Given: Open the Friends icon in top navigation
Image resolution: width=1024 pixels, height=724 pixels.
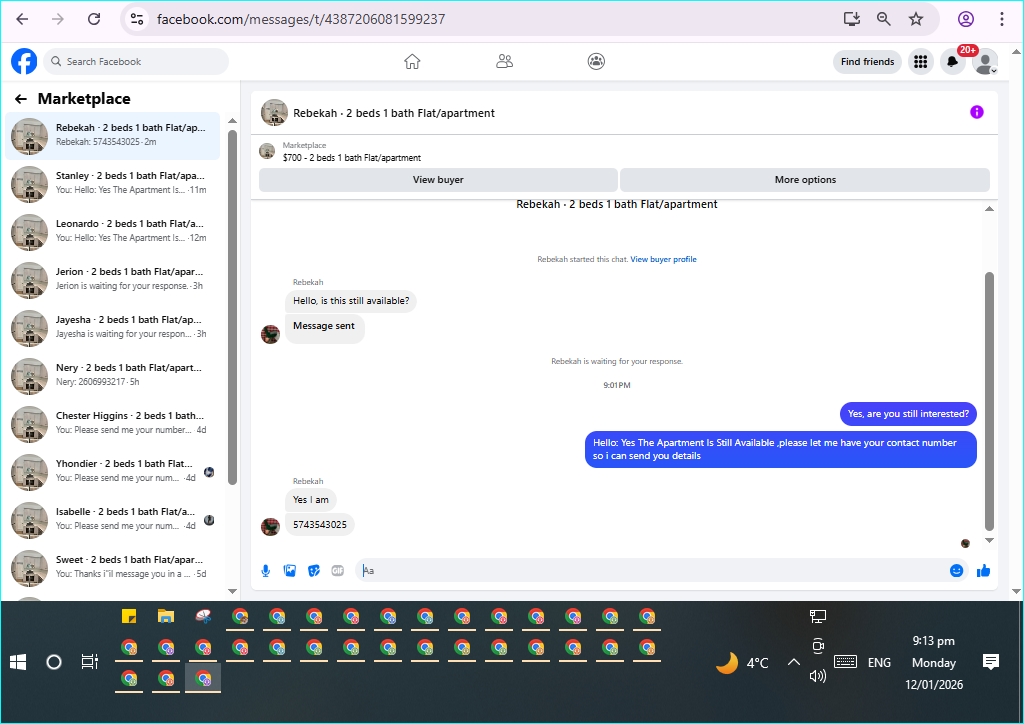Looking at the screenshot, I should pos(504,61).
